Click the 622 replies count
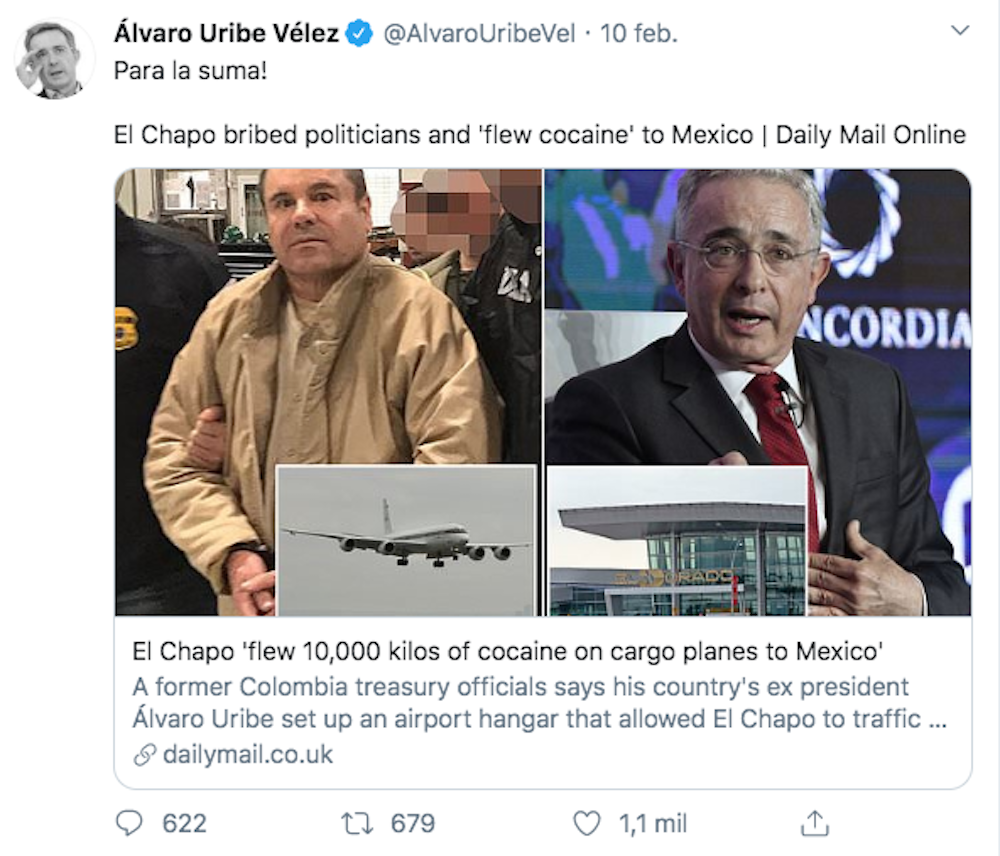The width and height of the screenshot is (1000, 856). (x=184, y=823)
